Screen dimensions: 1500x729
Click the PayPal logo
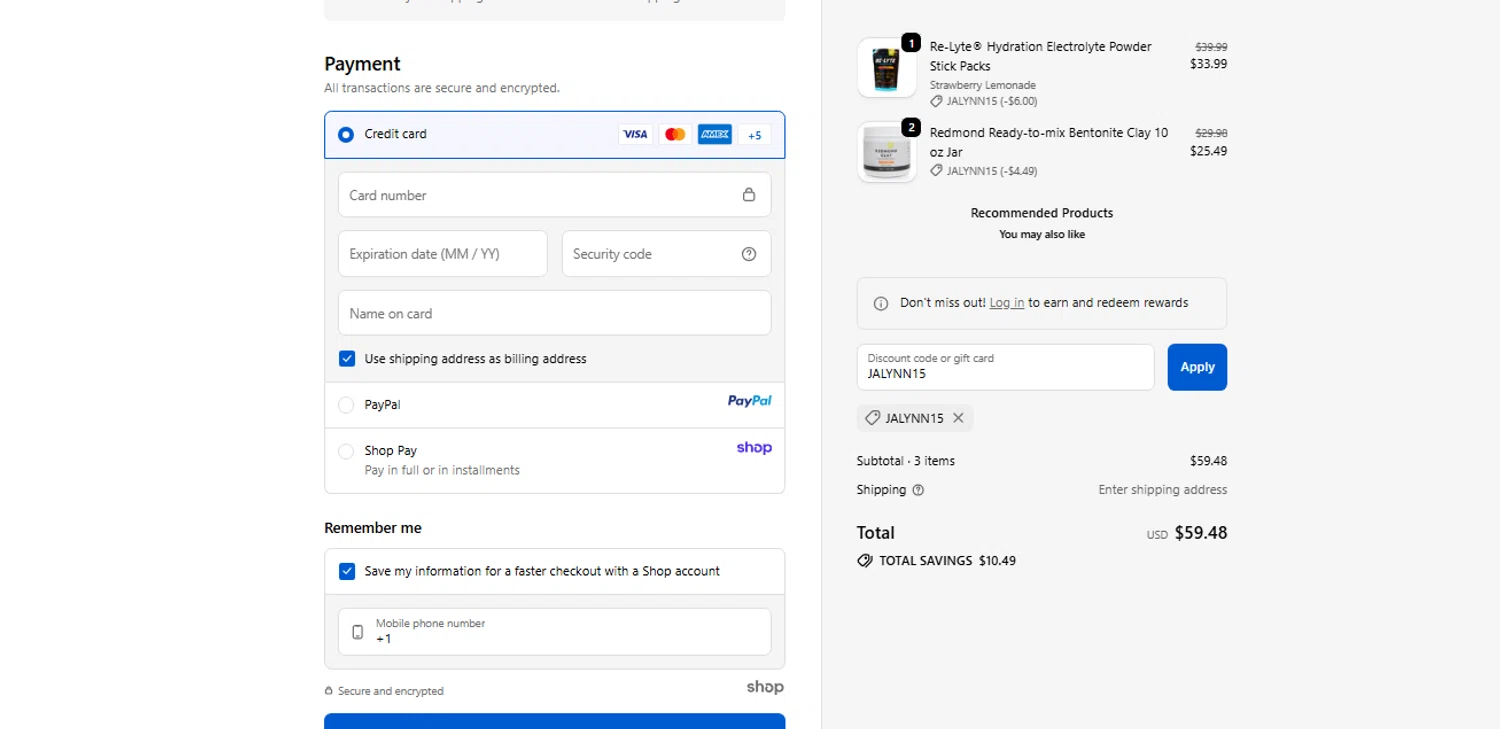click(x=749, y=401)
